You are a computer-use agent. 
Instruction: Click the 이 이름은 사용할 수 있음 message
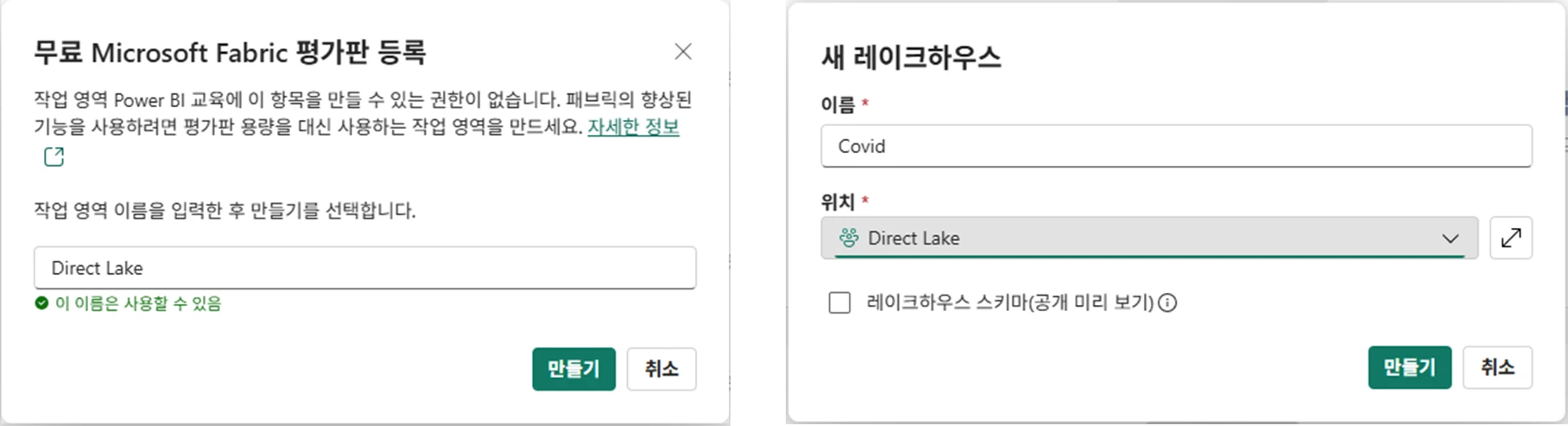pyautogui.click(x=138, y=303)
